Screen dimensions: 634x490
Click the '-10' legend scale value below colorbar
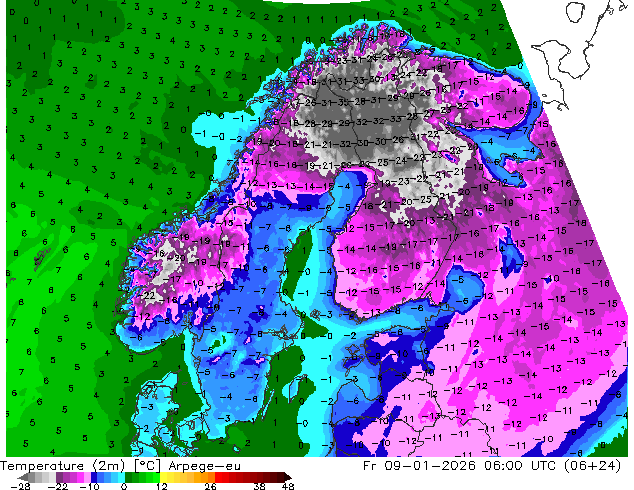tap(89, 486)
